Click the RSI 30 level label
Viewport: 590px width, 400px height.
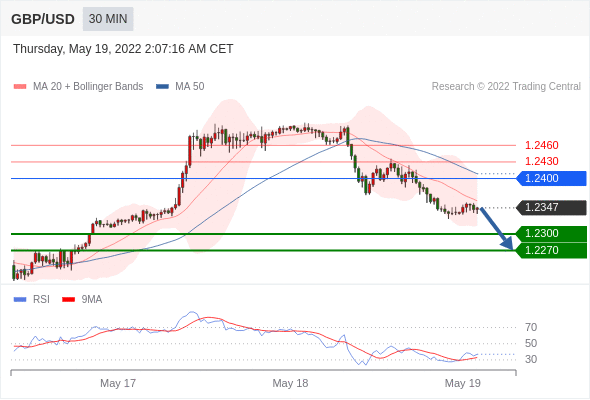click(531, 359)
